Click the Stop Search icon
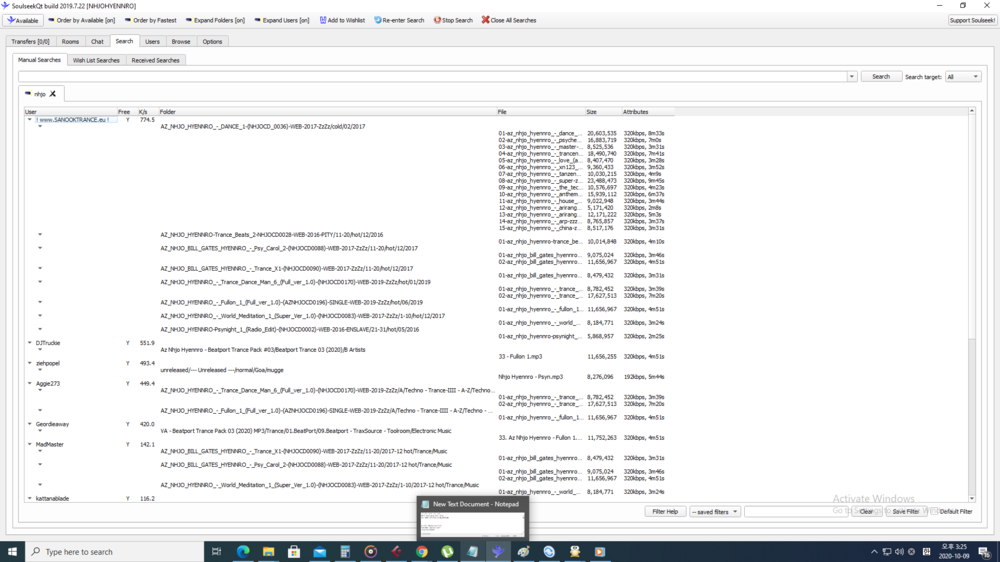The height and width of the screenshot is (562, 1000). coord(437,20)
